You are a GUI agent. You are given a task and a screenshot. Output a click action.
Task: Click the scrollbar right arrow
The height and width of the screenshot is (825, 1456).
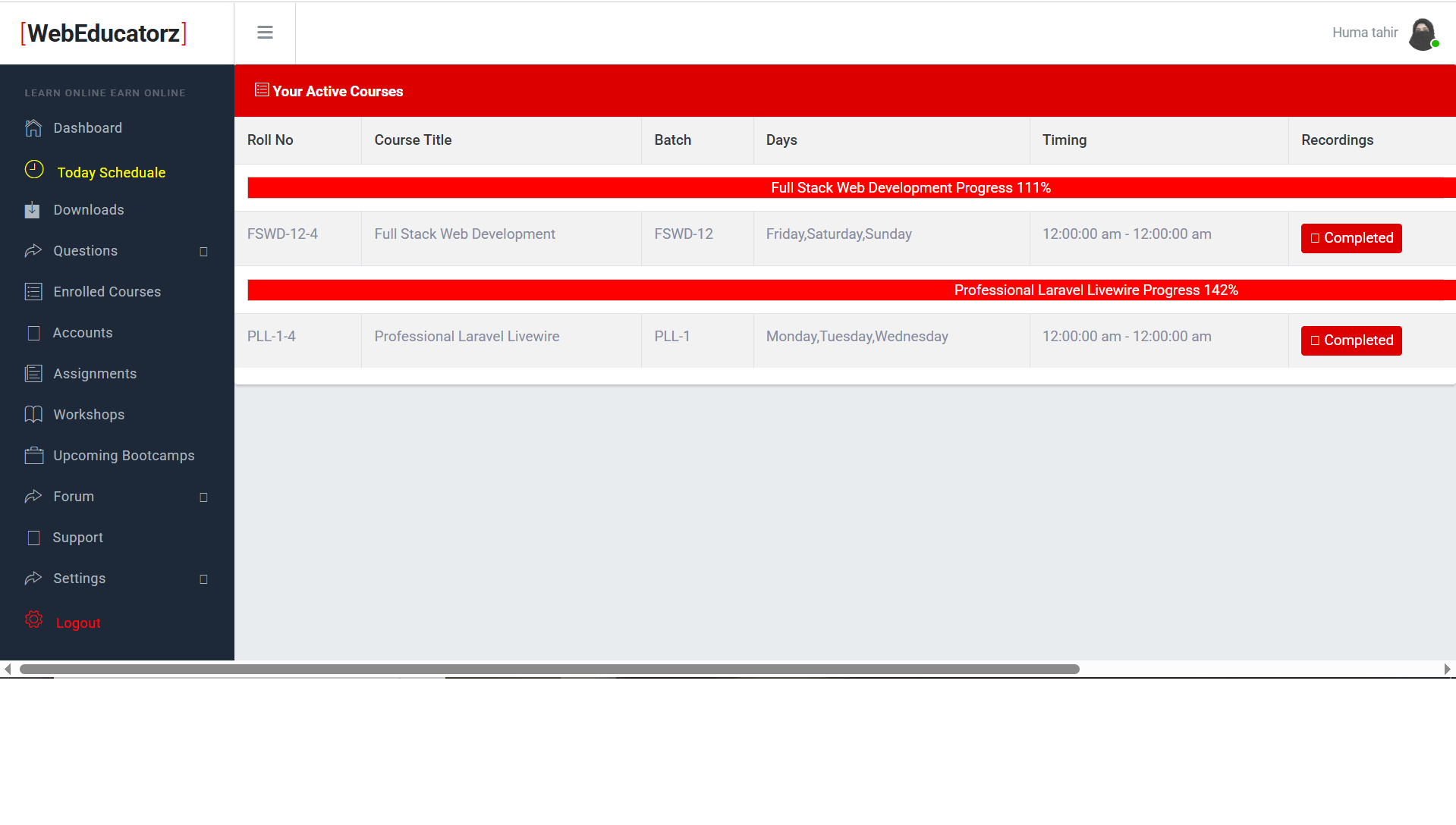pyautogui.click(x=1447, y=670)
